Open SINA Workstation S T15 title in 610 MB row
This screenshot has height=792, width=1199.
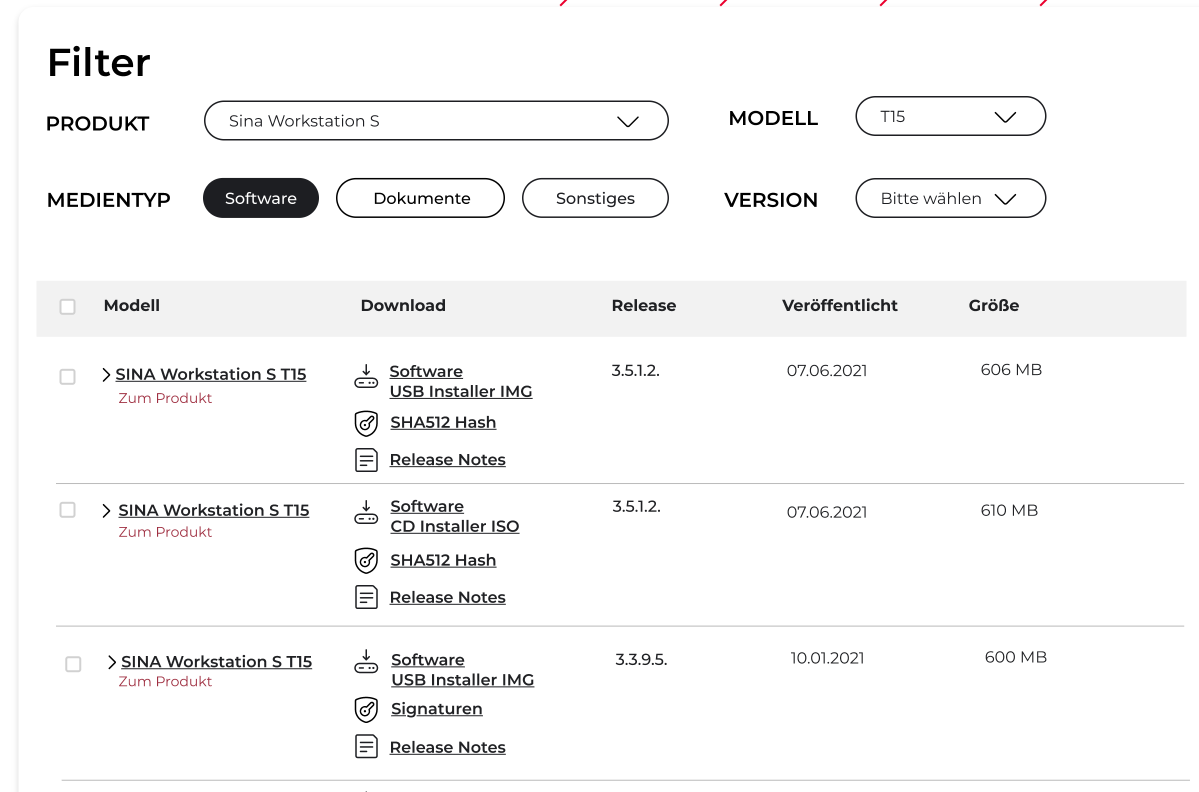214,511
